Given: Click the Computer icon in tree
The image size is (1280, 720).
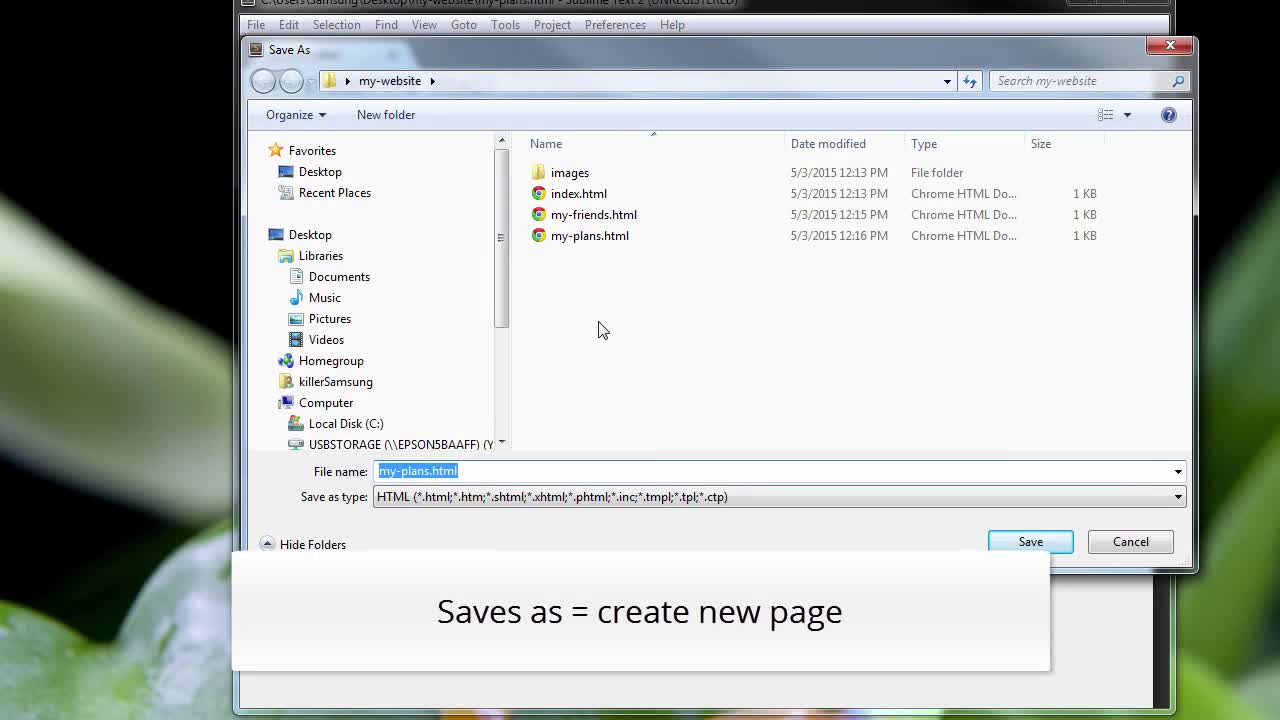Looking at the screenshot, I should pyautogui.click(x=286, y=403).
